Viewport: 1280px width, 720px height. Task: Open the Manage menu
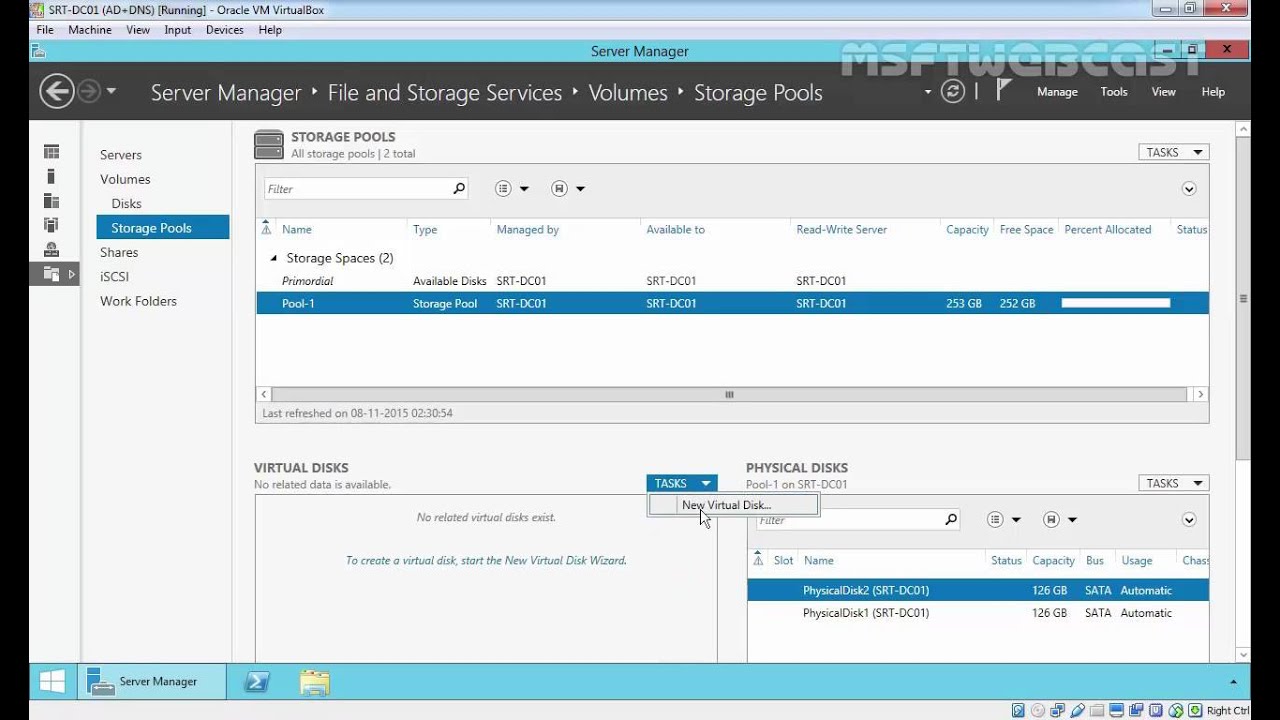(x=1057, y=92)
